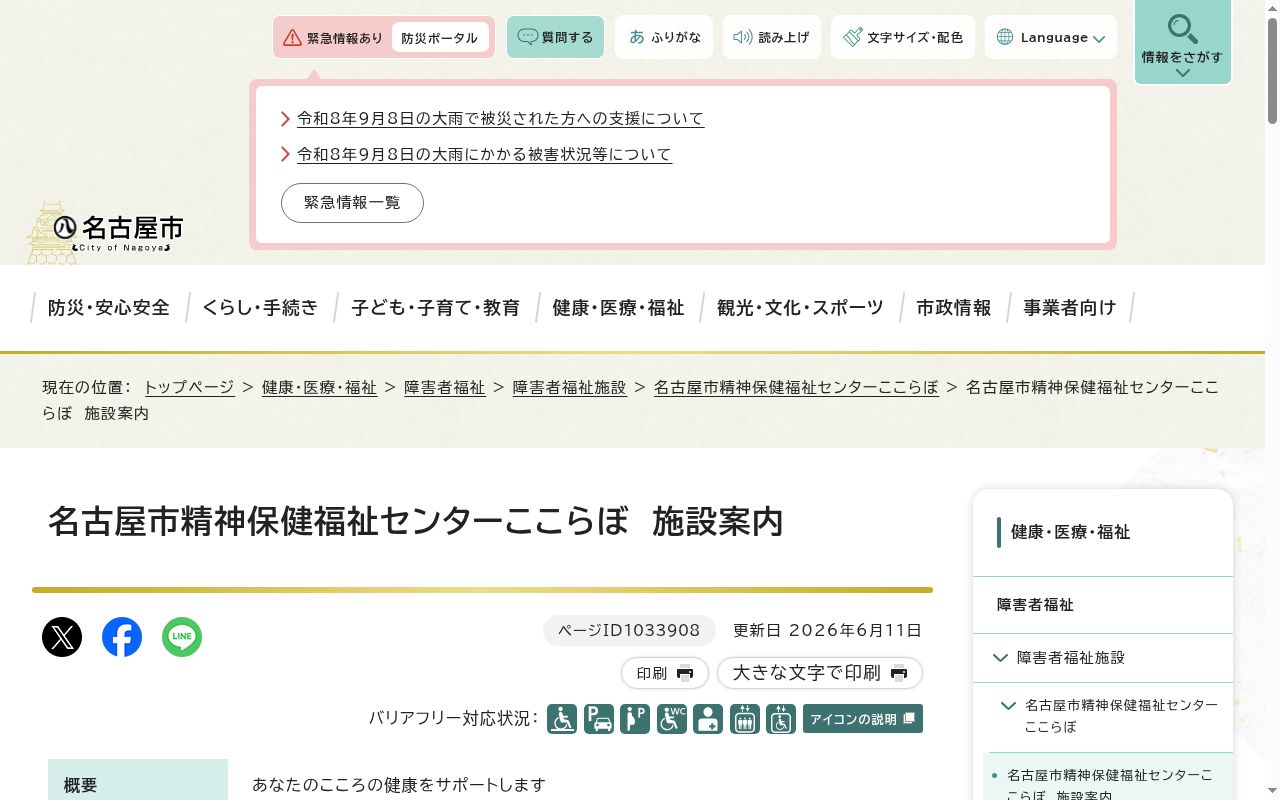Go to トップページ in breadcrumb

[189, 387]
